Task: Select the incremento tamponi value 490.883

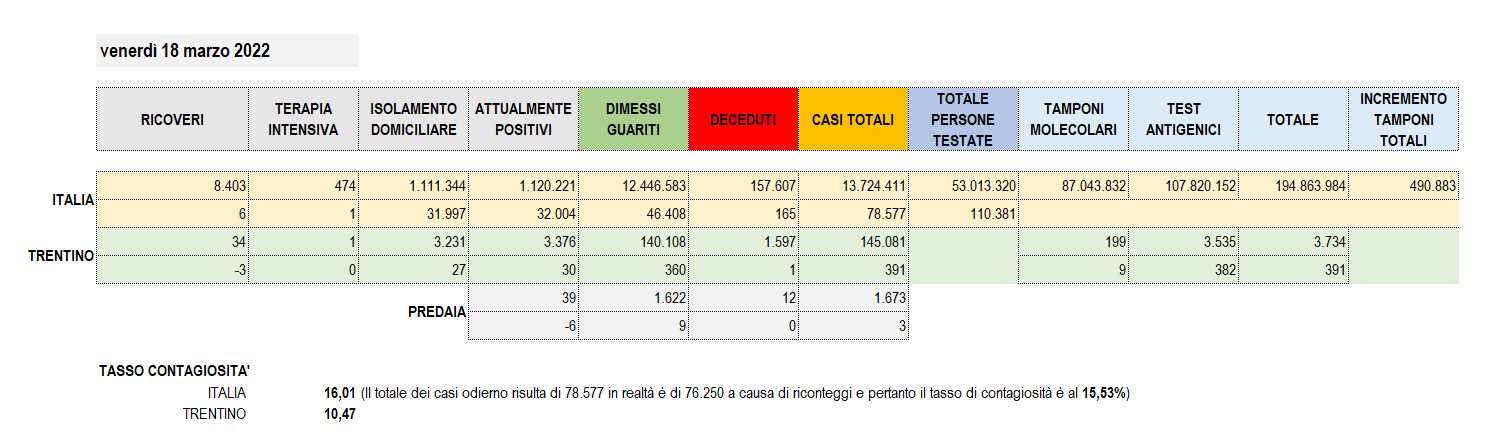Action: tap(1403, 186)
